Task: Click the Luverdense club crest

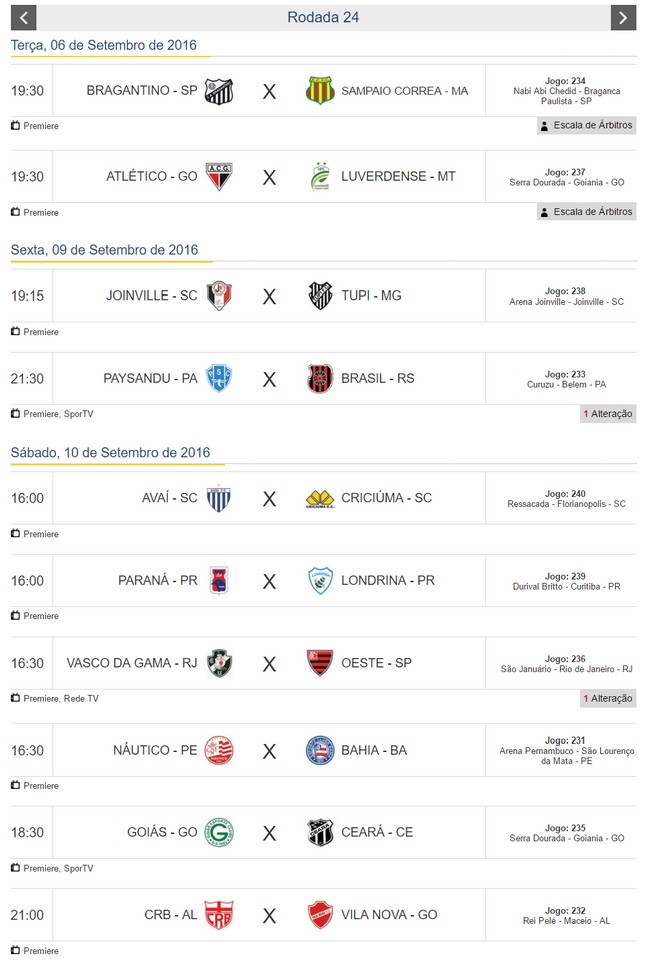Action: [319, 177]
